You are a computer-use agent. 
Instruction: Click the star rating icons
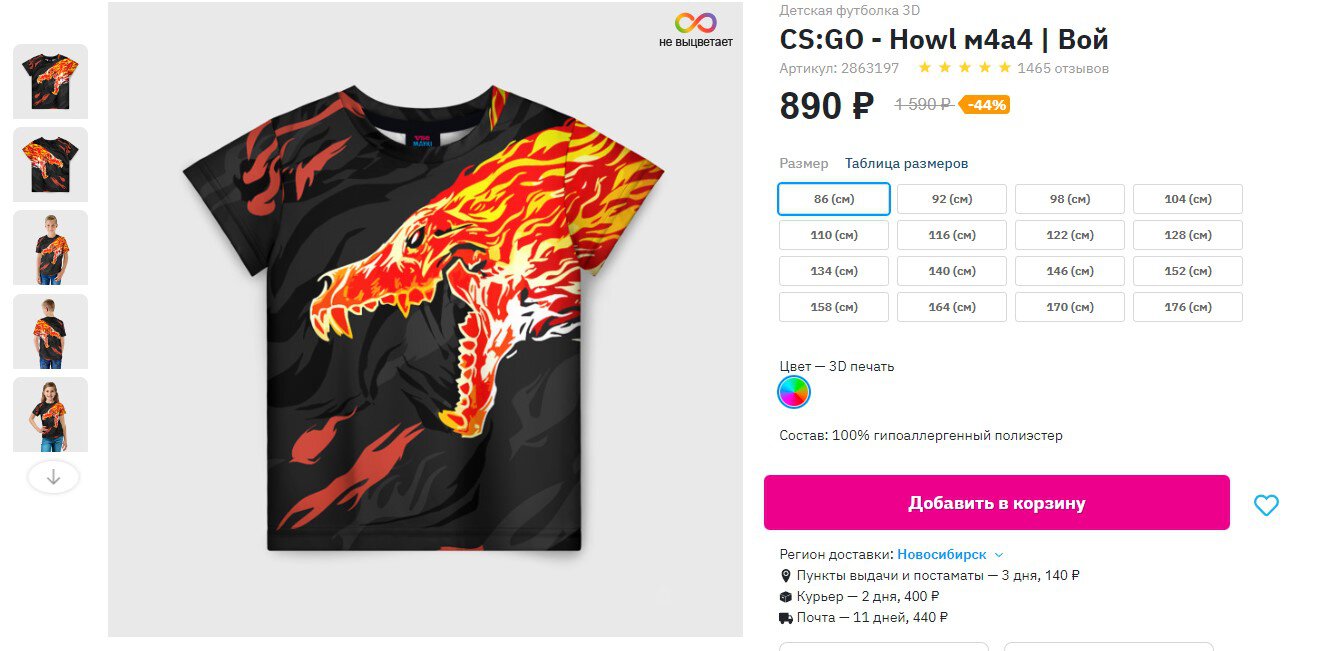(x=965, y=68)
